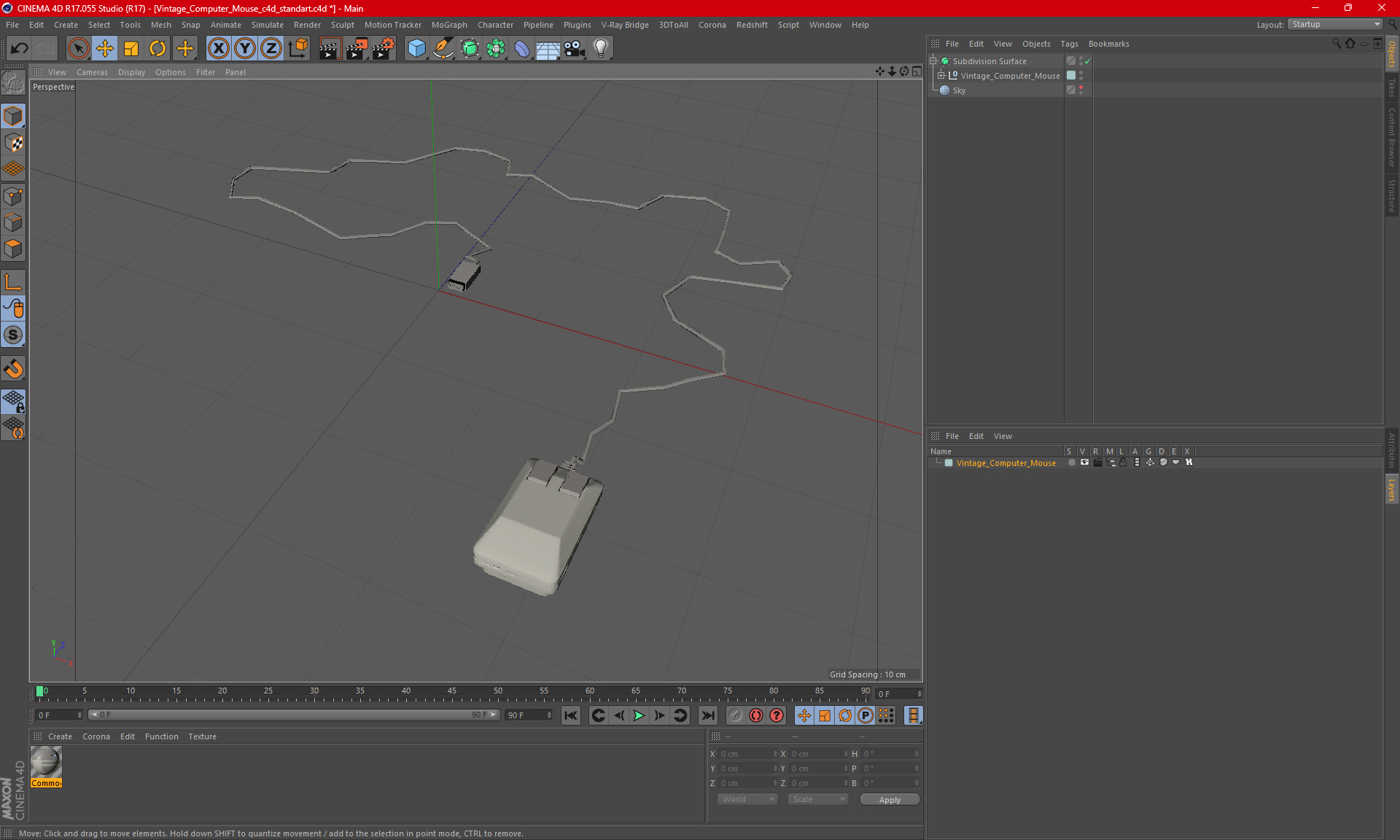
Task: Toggle Subdivision Surface enable checkmark
Action: [x=1087, y=61]
